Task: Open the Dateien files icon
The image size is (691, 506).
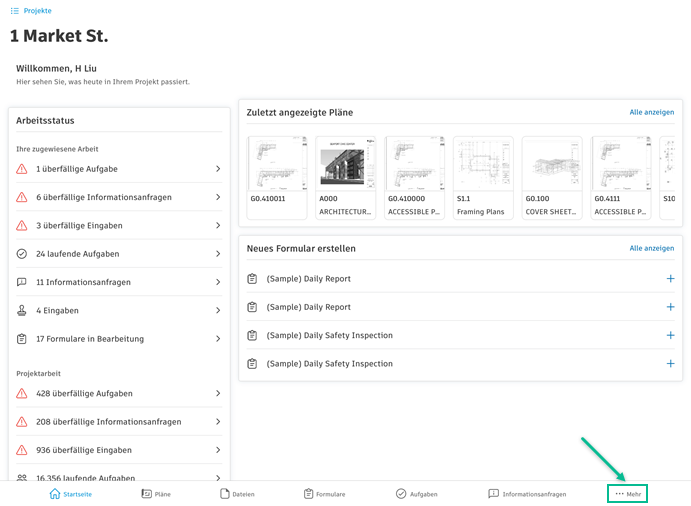Action: point(225,494)
